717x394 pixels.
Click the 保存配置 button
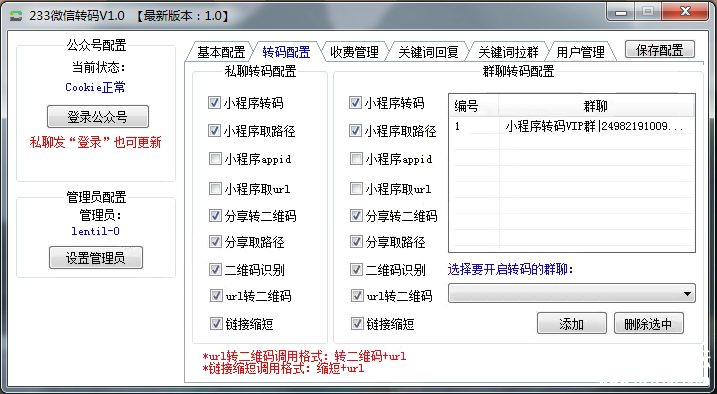659,50
